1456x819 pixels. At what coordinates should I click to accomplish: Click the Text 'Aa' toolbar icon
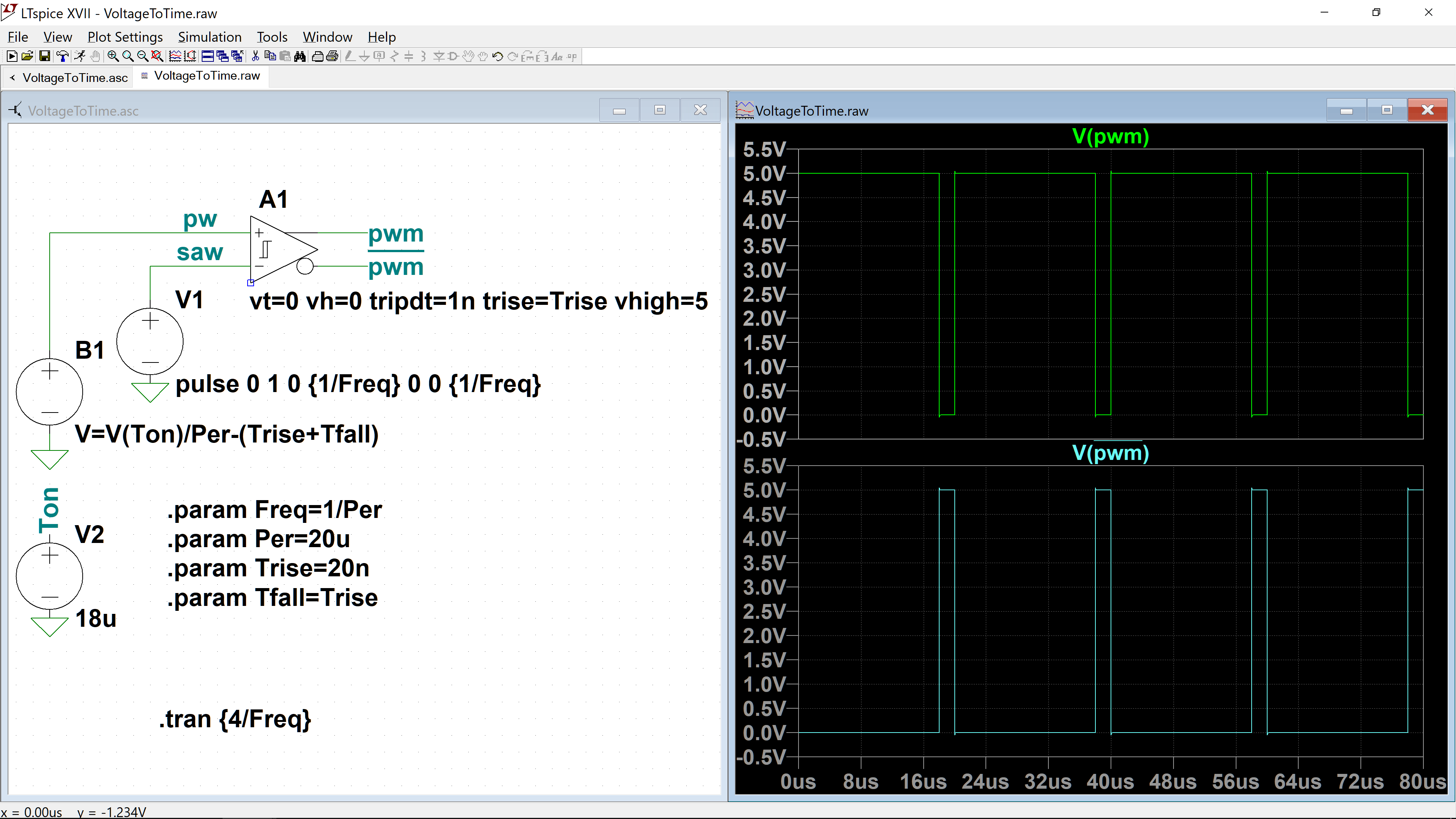[557, 56]
